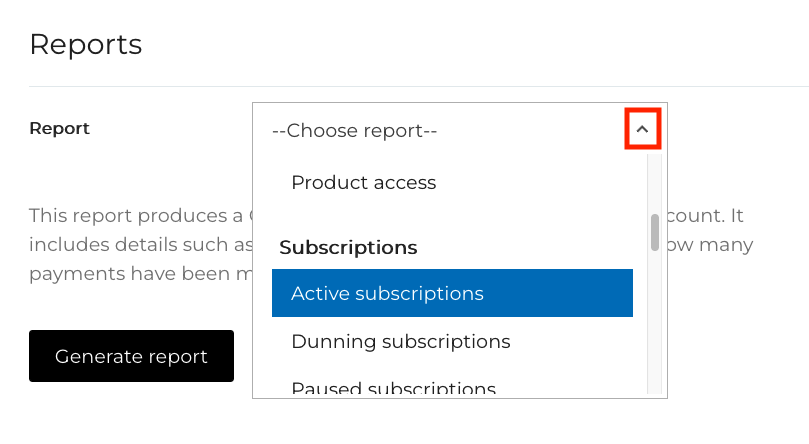Click the text "payments have been"
The image size is (809, 444).
130,274
